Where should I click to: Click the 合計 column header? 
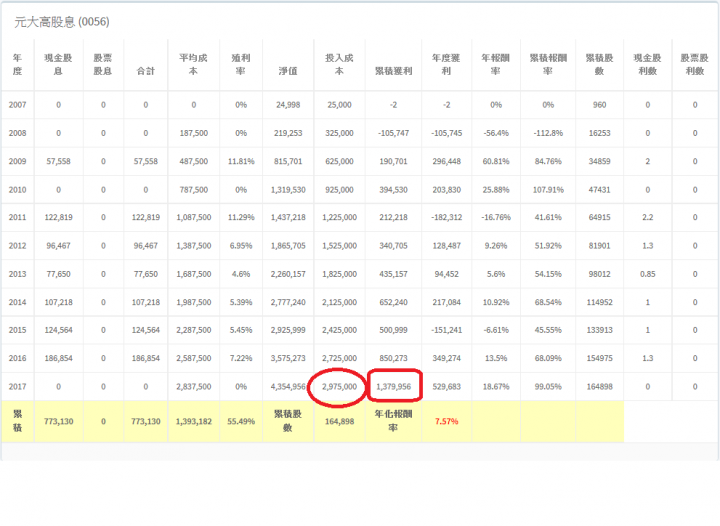point(146,71)
